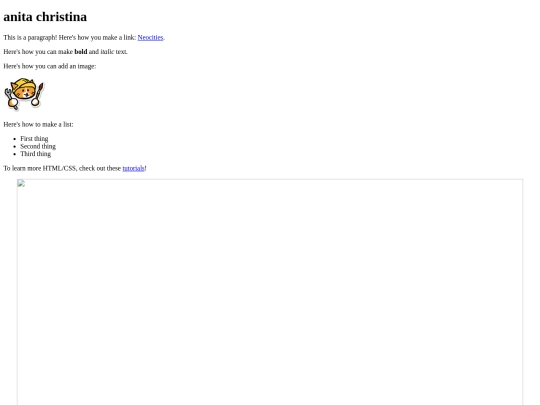Screen dimensions: 540x405
Task: Follow the tutorials link
Action: tap(133, 168)
